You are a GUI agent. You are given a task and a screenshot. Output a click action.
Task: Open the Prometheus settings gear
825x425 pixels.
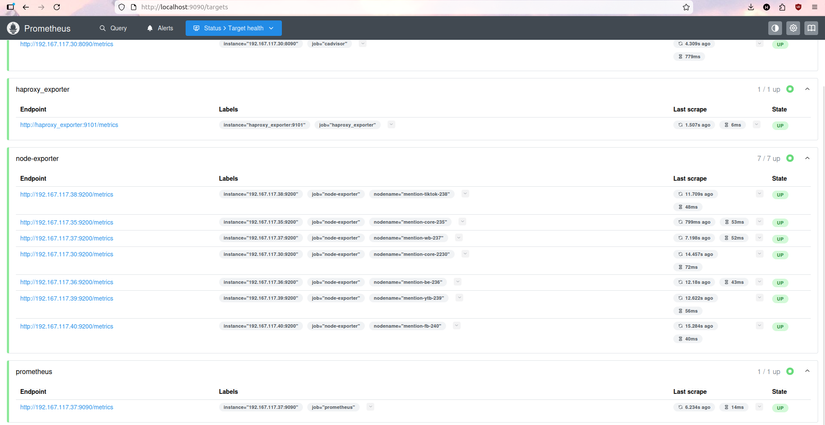tap(793, 28)
